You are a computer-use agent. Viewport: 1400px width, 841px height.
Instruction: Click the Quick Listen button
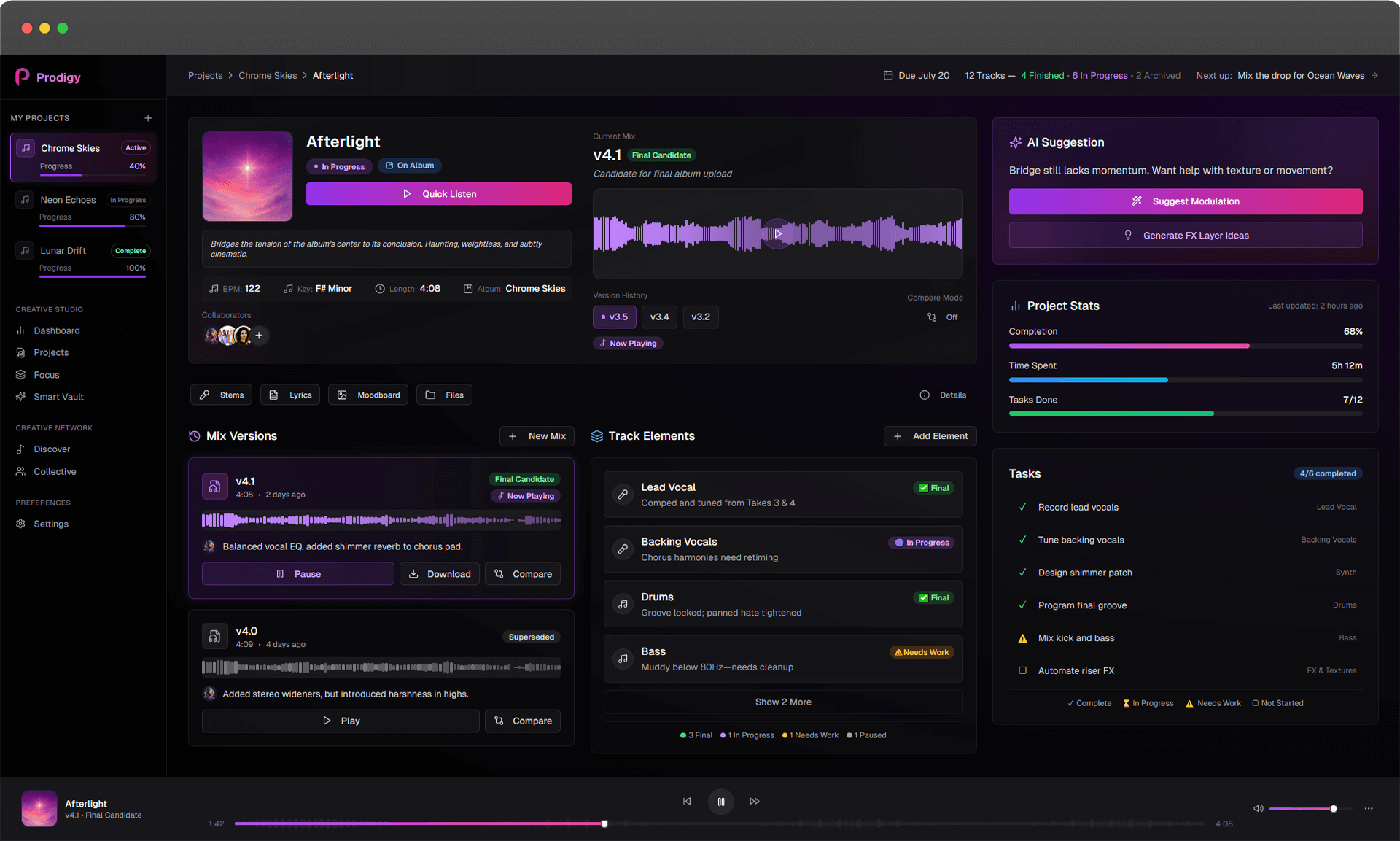pyautogui.click(x=438, y=193)
